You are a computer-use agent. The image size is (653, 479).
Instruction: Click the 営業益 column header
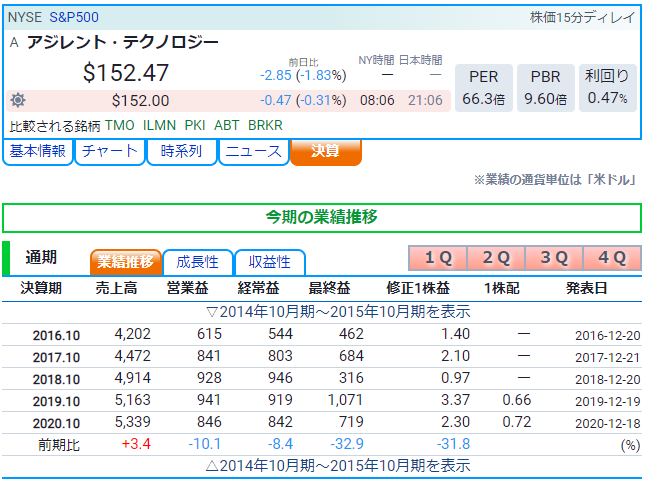point(187,288)
